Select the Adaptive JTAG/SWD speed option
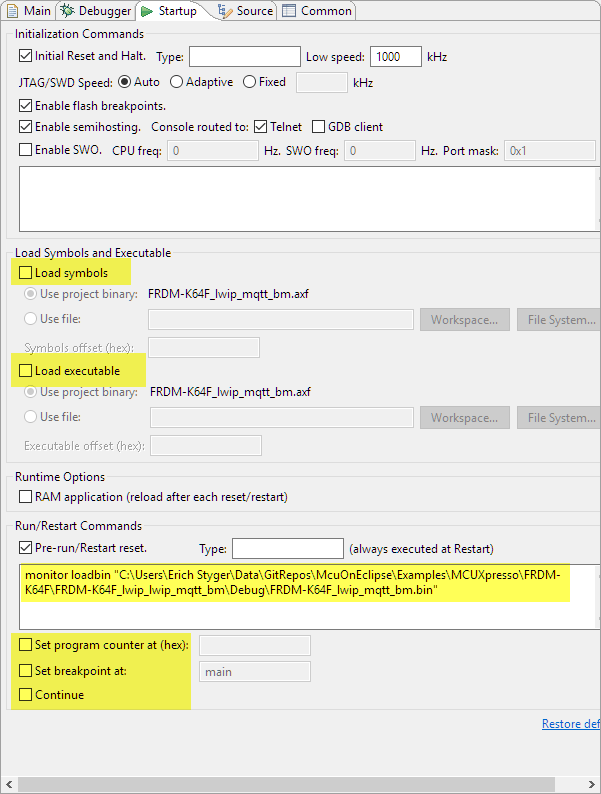The image size is (601, 794). (x=176, y=82)
